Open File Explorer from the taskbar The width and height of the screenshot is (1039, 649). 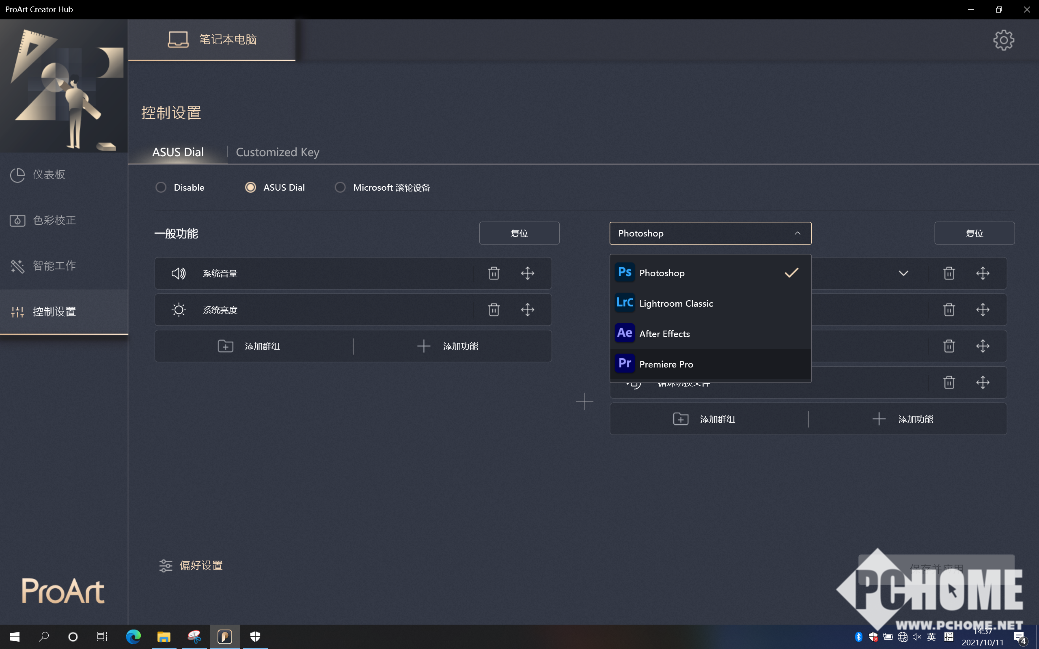click(164, 637)
